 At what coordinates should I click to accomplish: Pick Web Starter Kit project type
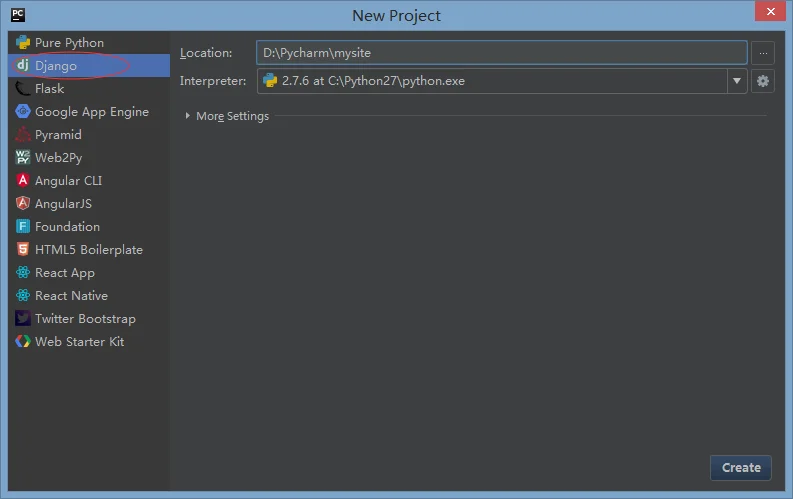89,341
